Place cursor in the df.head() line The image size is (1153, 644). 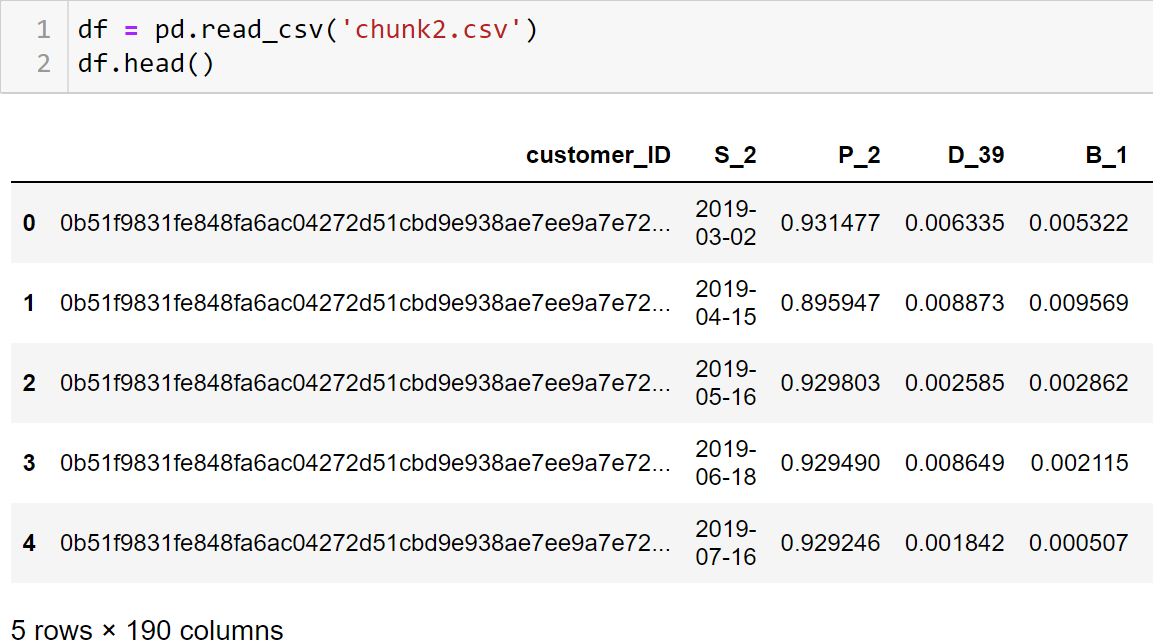pyautogui.click(x=146, y=64)
